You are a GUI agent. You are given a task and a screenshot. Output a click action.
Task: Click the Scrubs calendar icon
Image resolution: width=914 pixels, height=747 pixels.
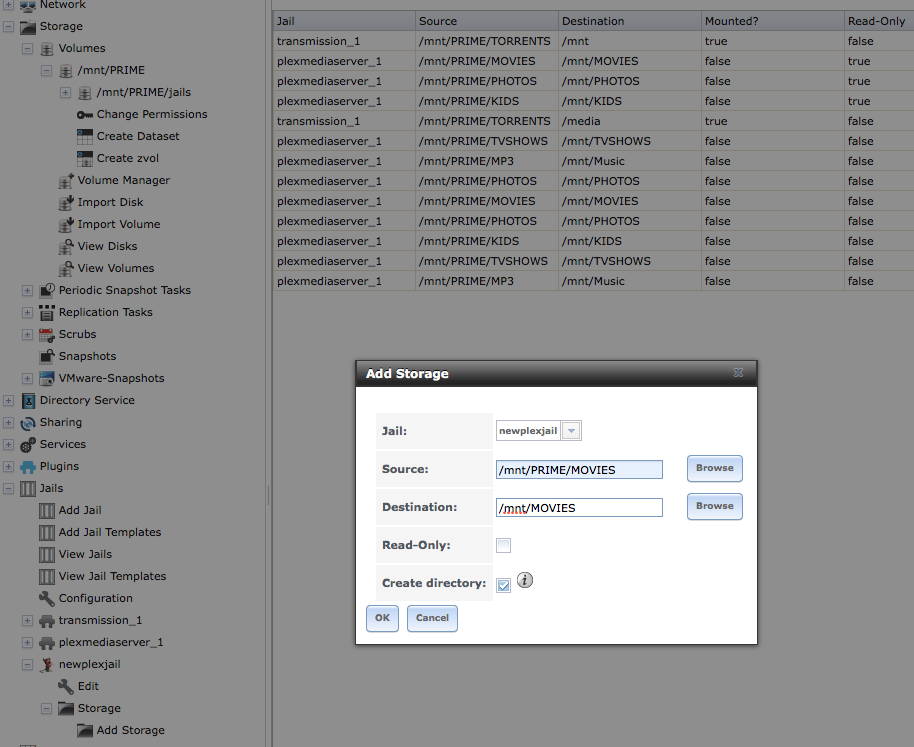pyautogui.click(x=47, y=334)
